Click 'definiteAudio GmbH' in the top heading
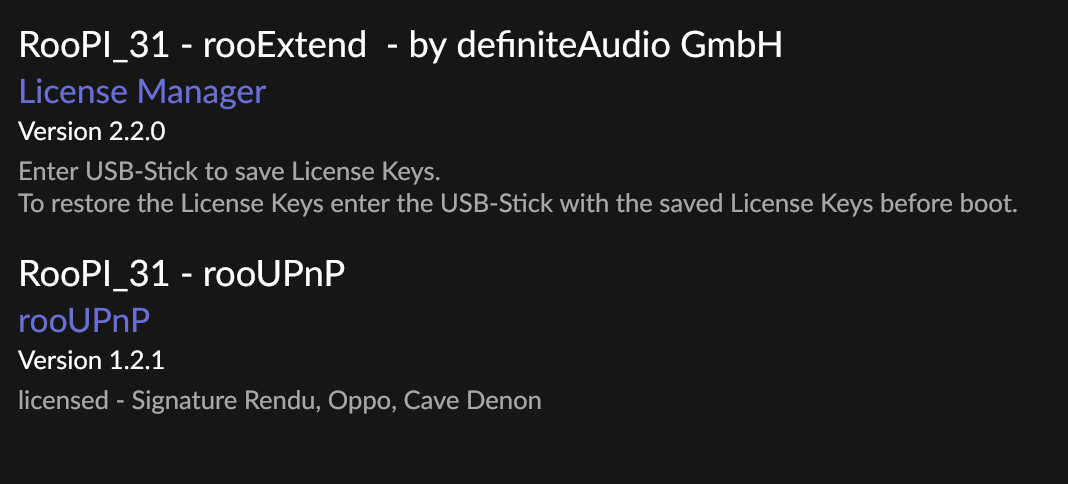Viewport: 1068px width, 484px height. coord(619,46)
